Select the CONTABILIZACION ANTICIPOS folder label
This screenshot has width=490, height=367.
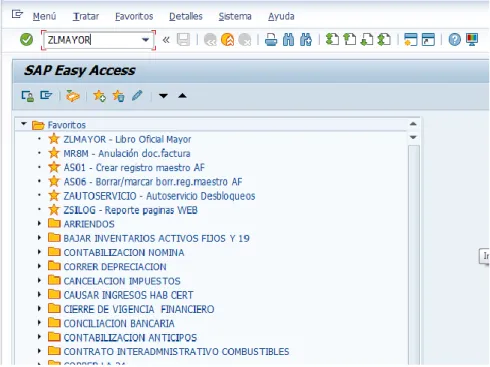pyautogui.click(x=130, y=338)
